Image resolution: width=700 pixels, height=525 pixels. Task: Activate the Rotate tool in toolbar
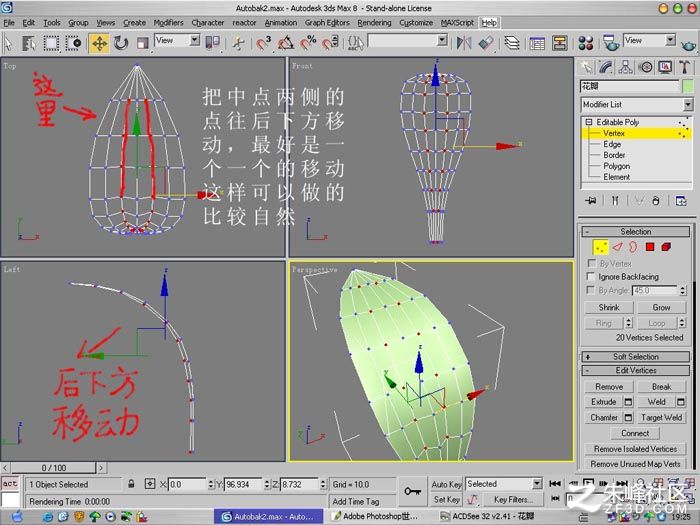[x=121, y=43]
